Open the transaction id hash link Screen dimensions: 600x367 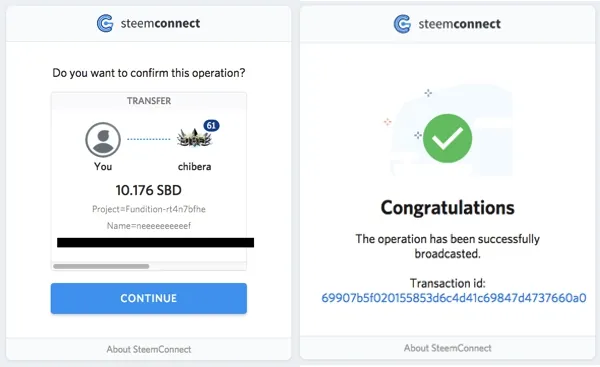coord(453,298)
